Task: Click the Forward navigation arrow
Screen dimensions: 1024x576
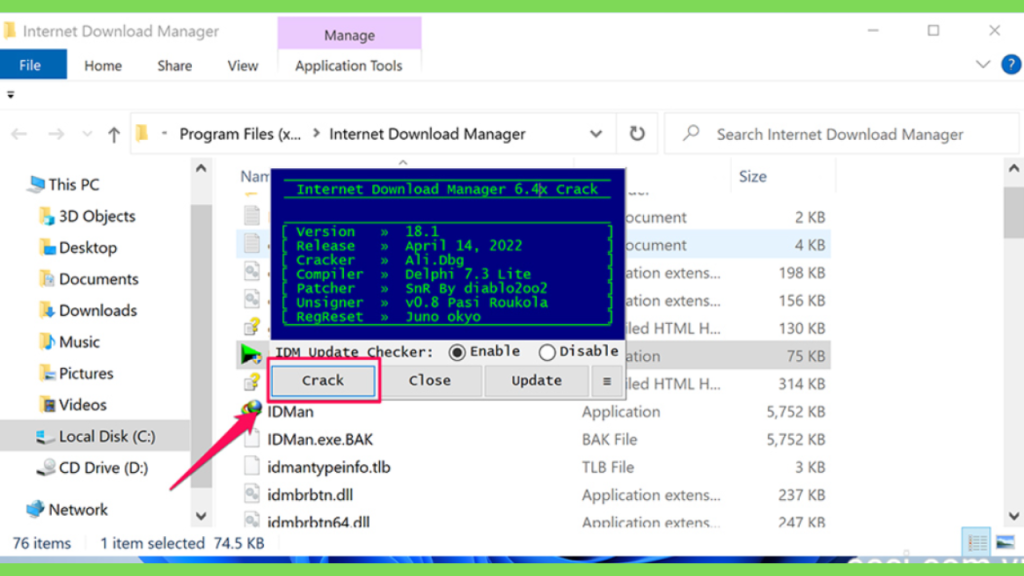Action: 56,135
